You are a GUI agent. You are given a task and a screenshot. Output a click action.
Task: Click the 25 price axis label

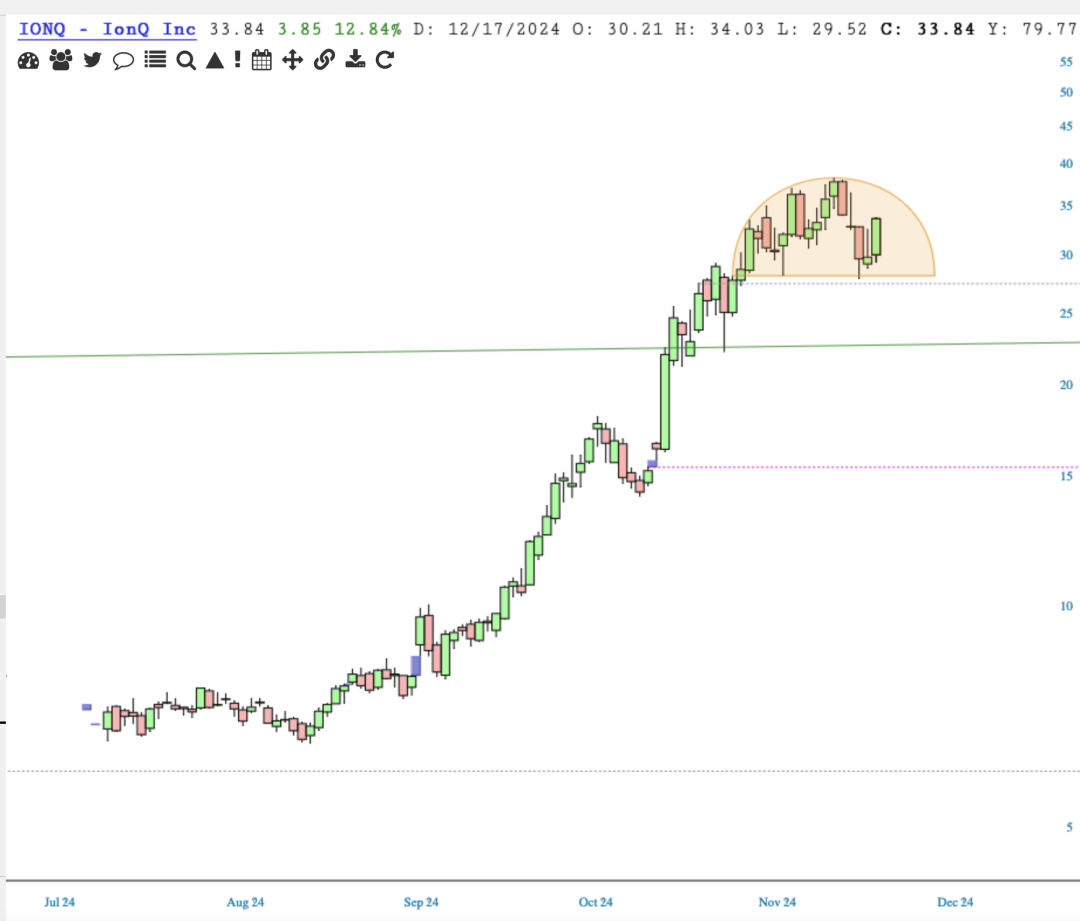pyautogui.click(x=1066, y=313)
